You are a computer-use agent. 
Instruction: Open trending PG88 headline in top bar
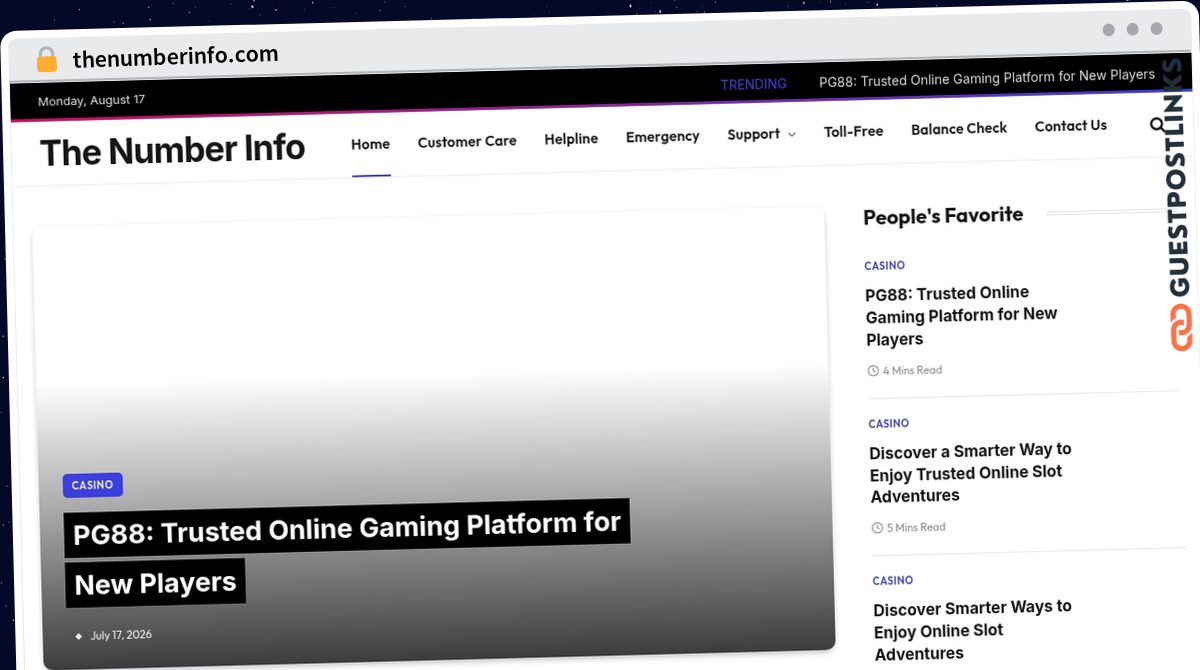tap(987, 77)
